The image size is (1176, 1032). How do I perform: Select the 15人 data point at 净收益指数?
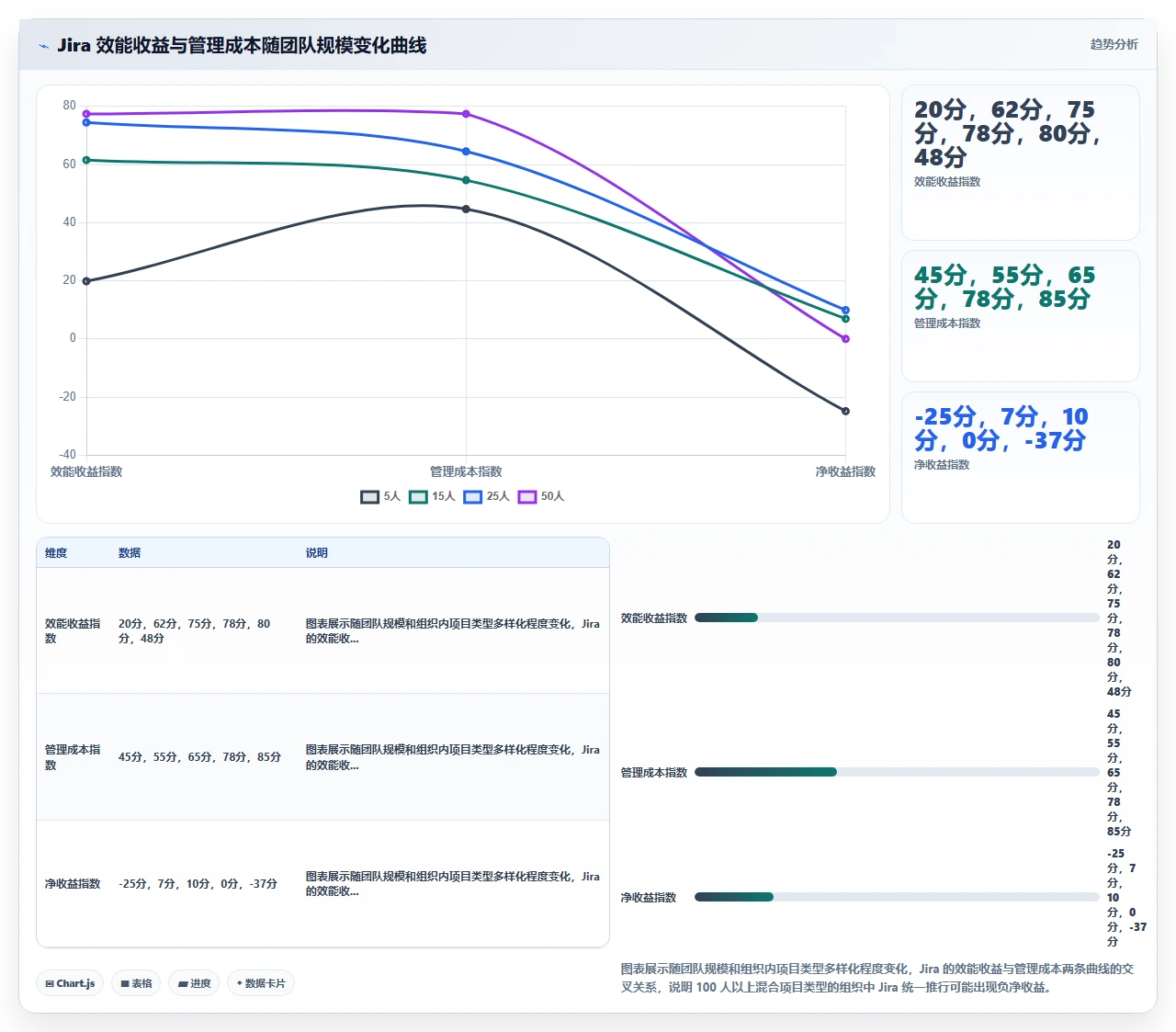click(845, 319)
